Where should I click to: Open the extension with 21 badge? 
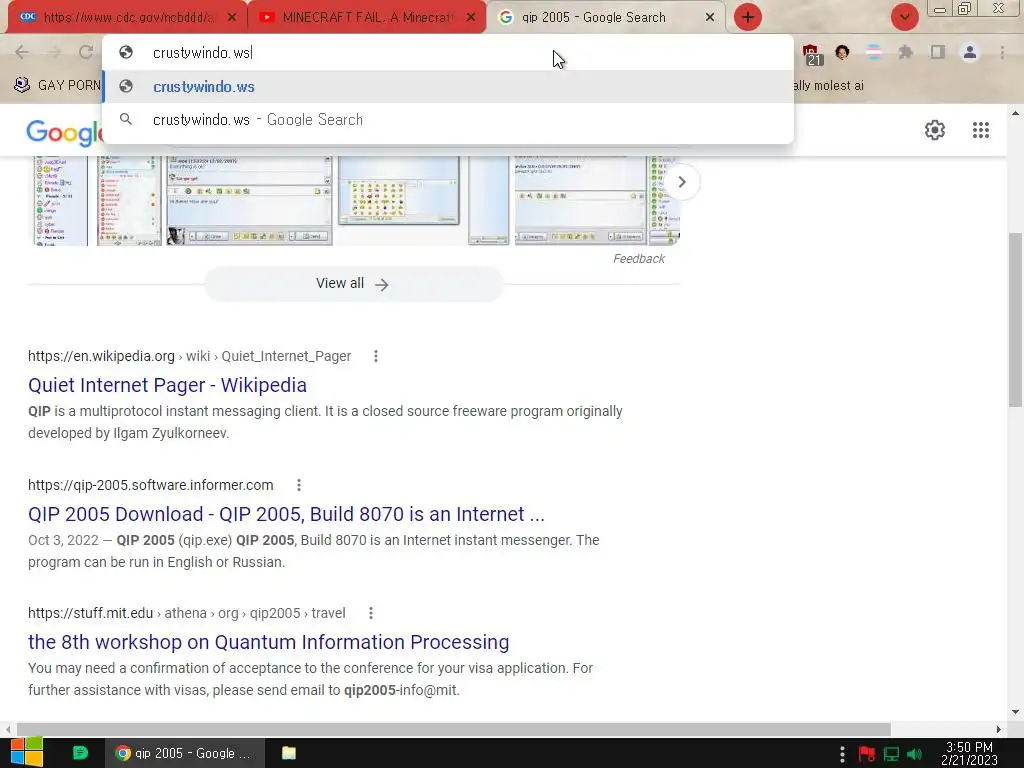point(811,54)
